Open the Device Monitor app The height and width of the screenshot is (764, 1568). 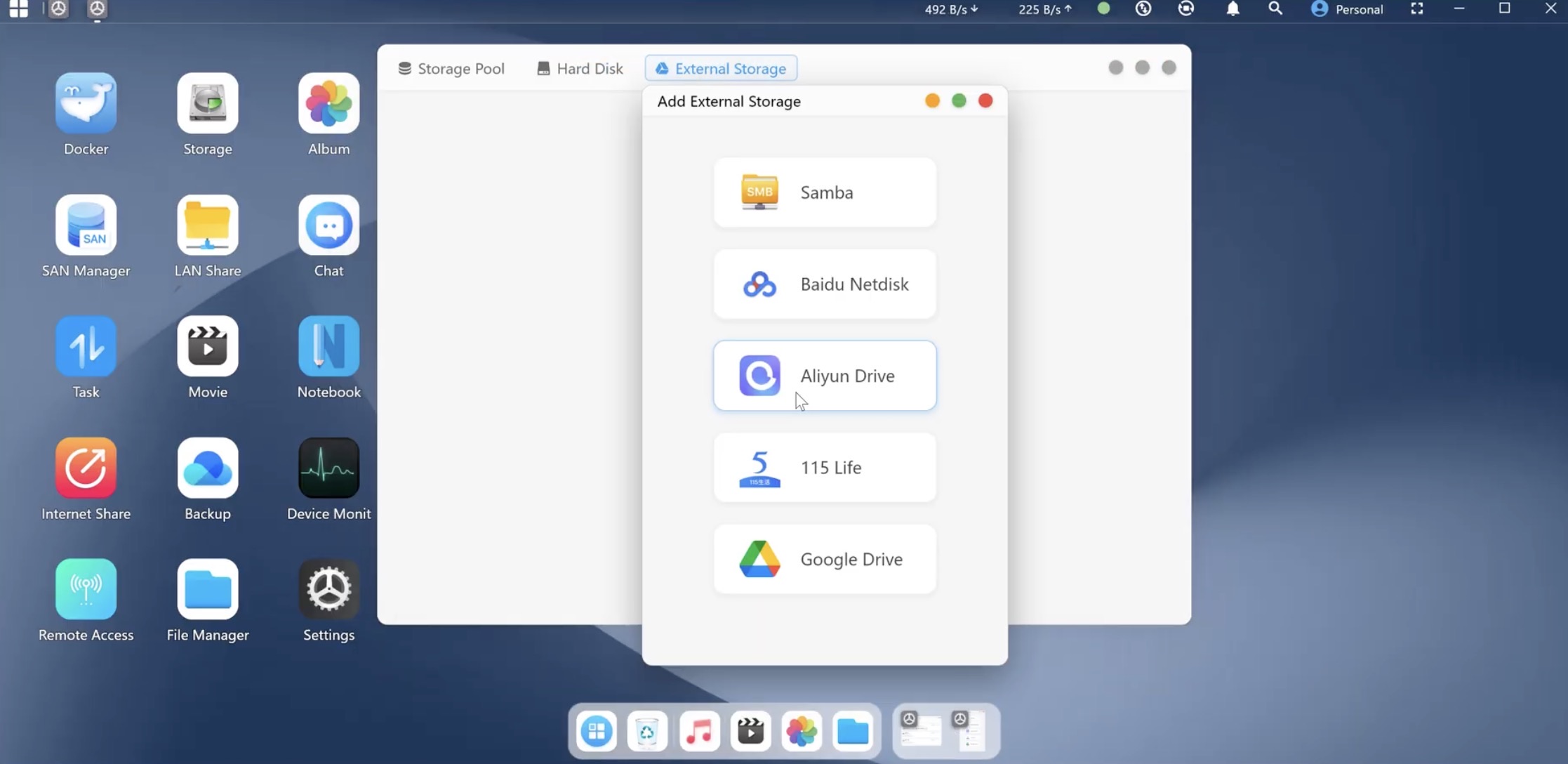(328, 468)
